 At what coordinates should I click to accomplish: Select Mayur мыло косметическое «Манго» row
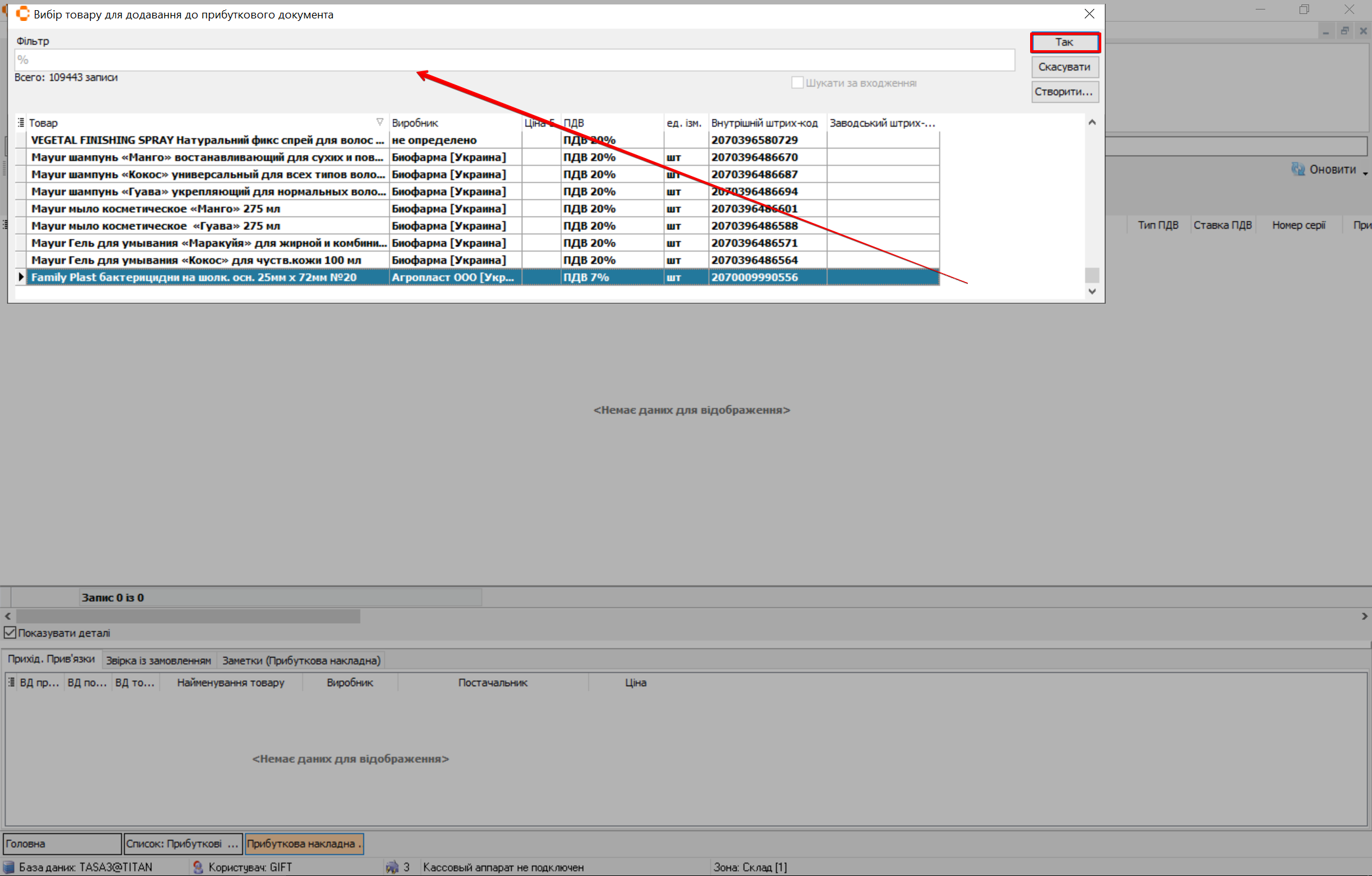pyautogui.click(x=156, y=208)
